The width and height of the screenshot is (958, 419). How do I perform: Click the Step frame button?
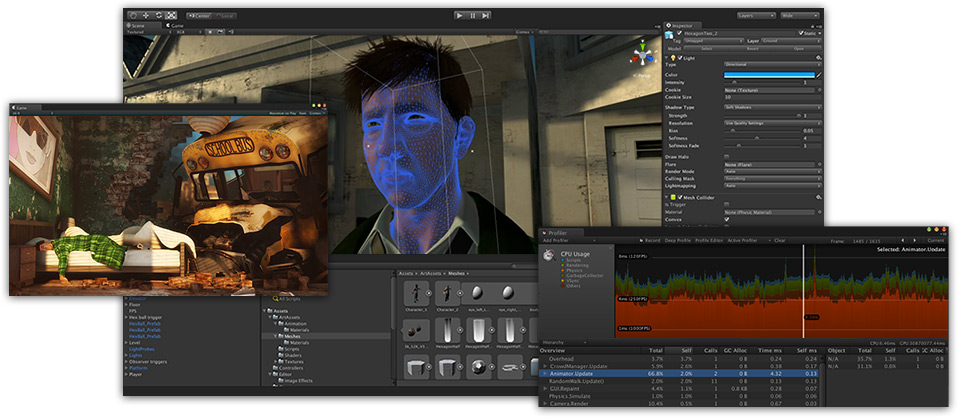pos(487,16)
